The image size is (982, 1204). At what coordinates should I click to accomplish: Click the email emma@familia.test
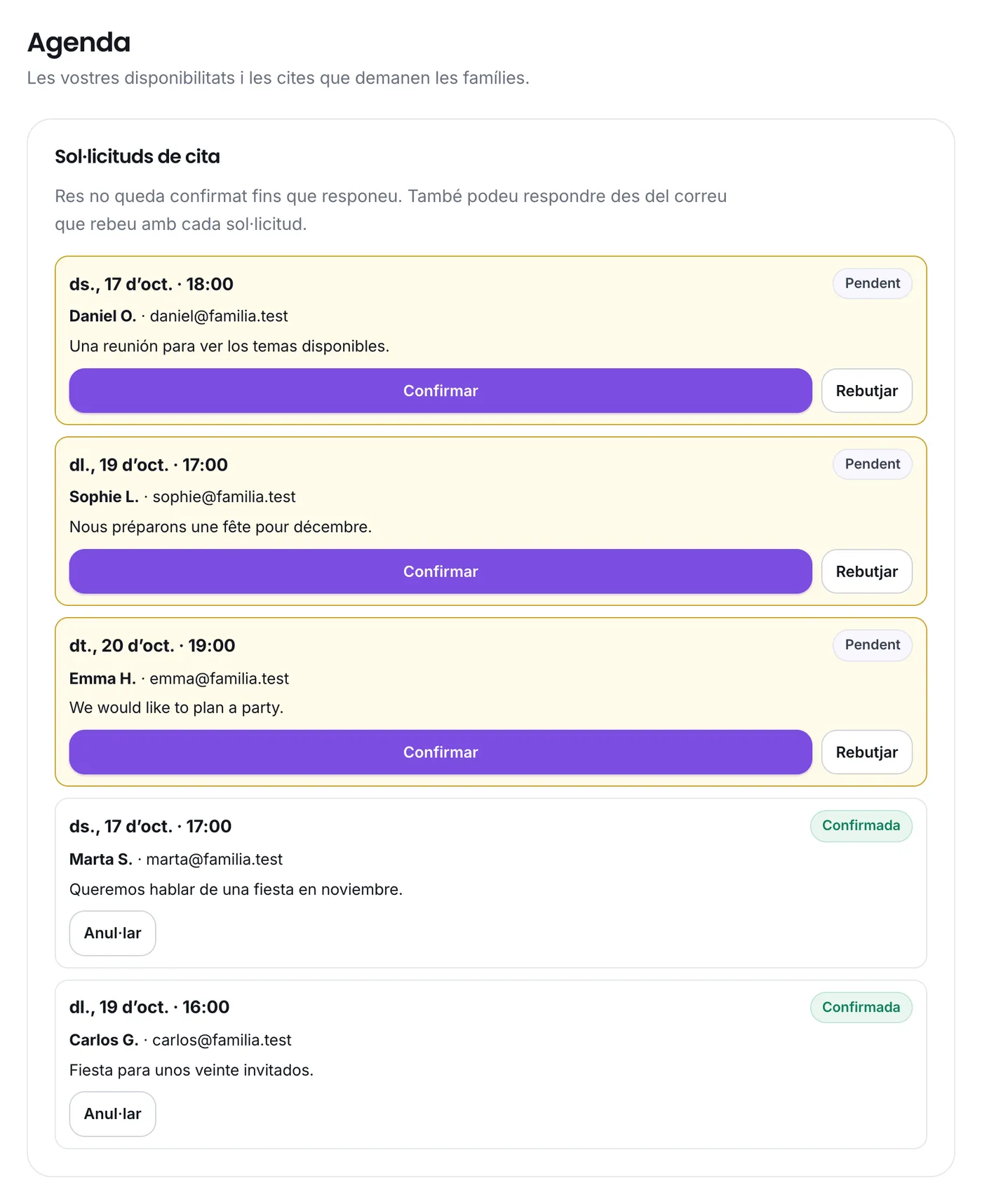click(219, 679)
